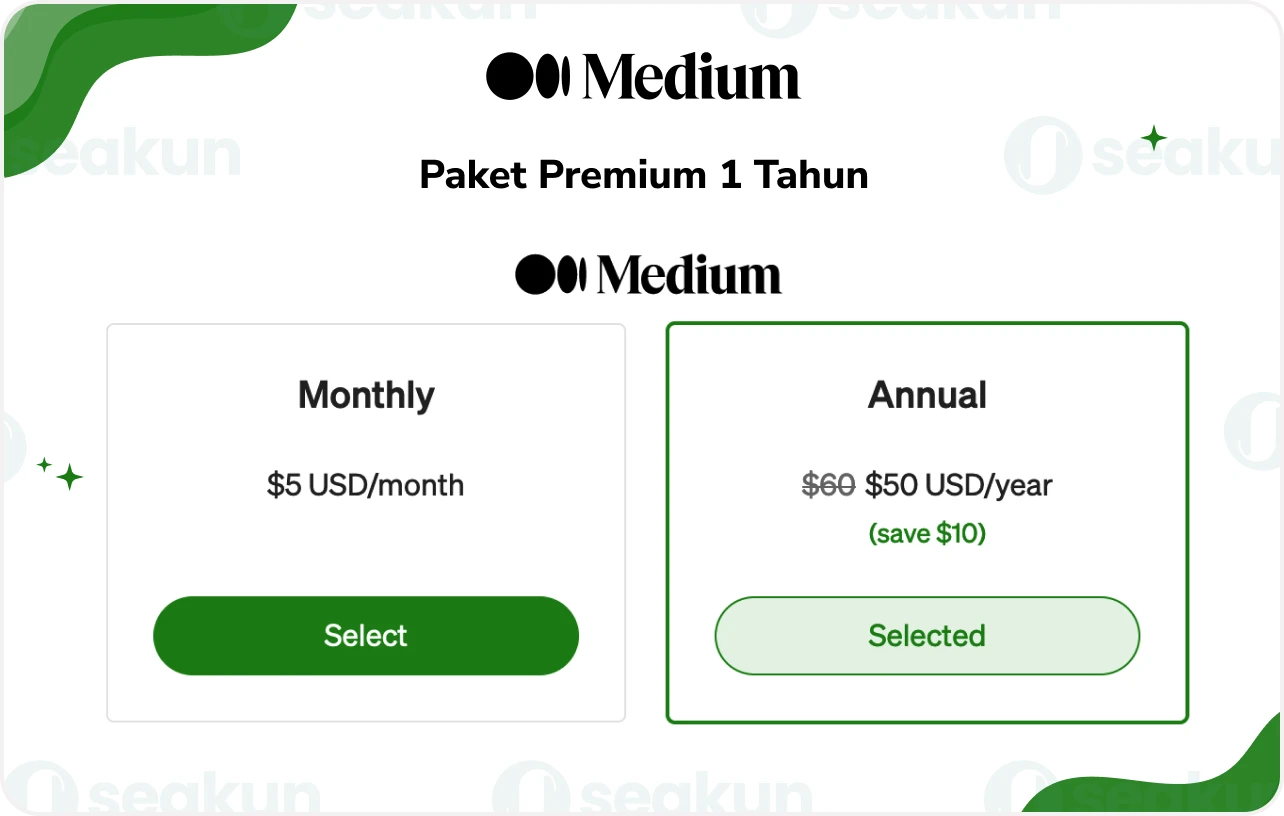Screen dimensions: 1284x816
Task: Click the $50 USD/year price text
Action: pyautogui.click(x=960, y=485)
